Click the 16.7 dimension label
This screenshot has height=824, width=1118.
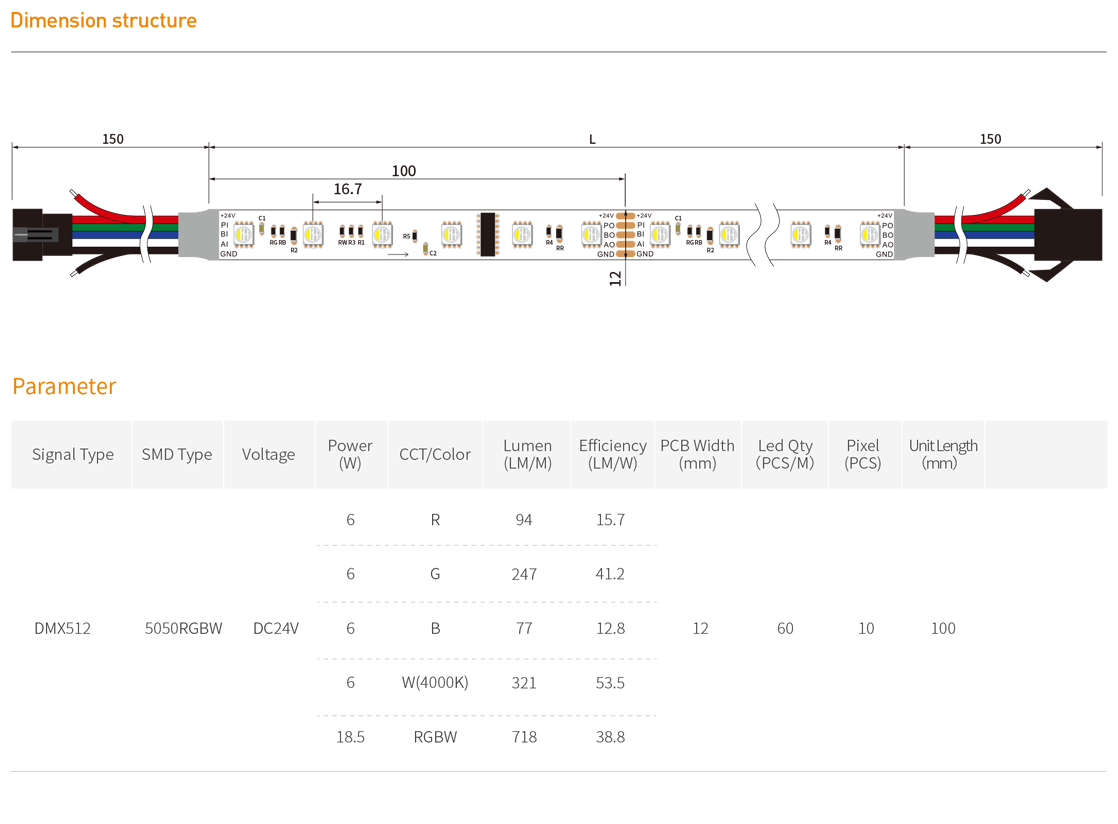point(347,189)
